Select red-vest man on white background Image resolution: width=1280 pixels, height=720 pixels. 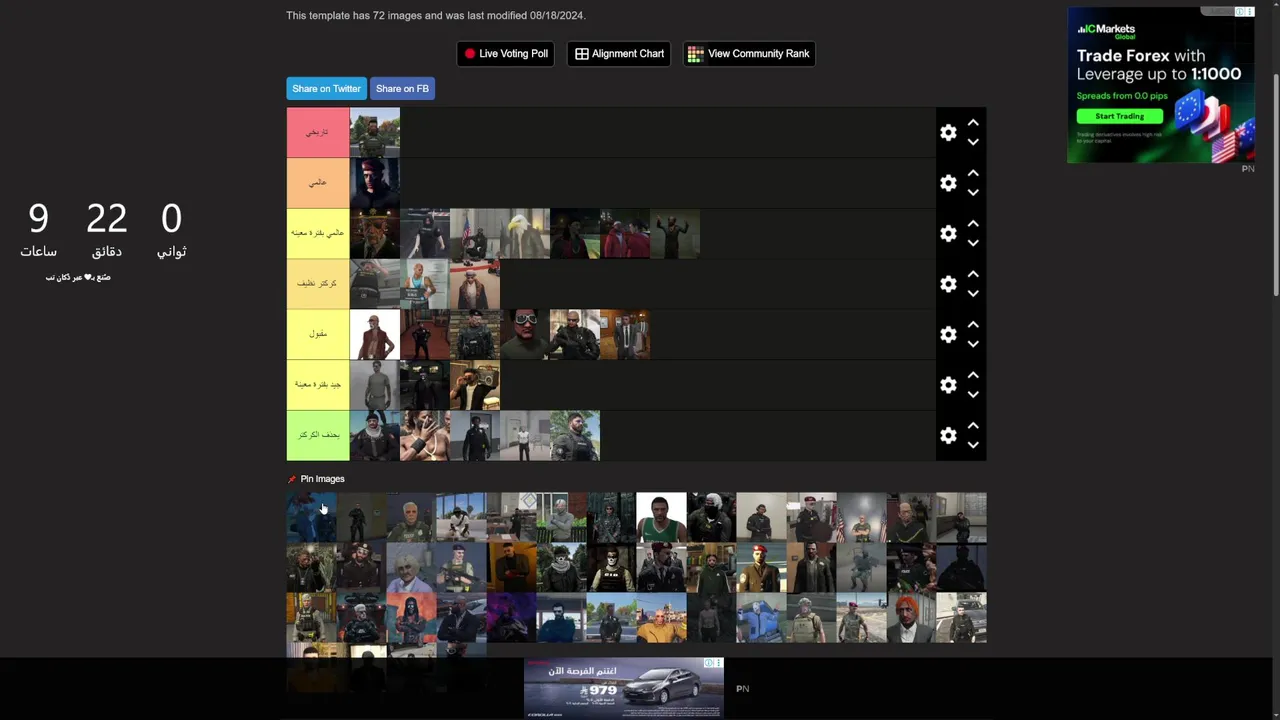tap(375, 334)
